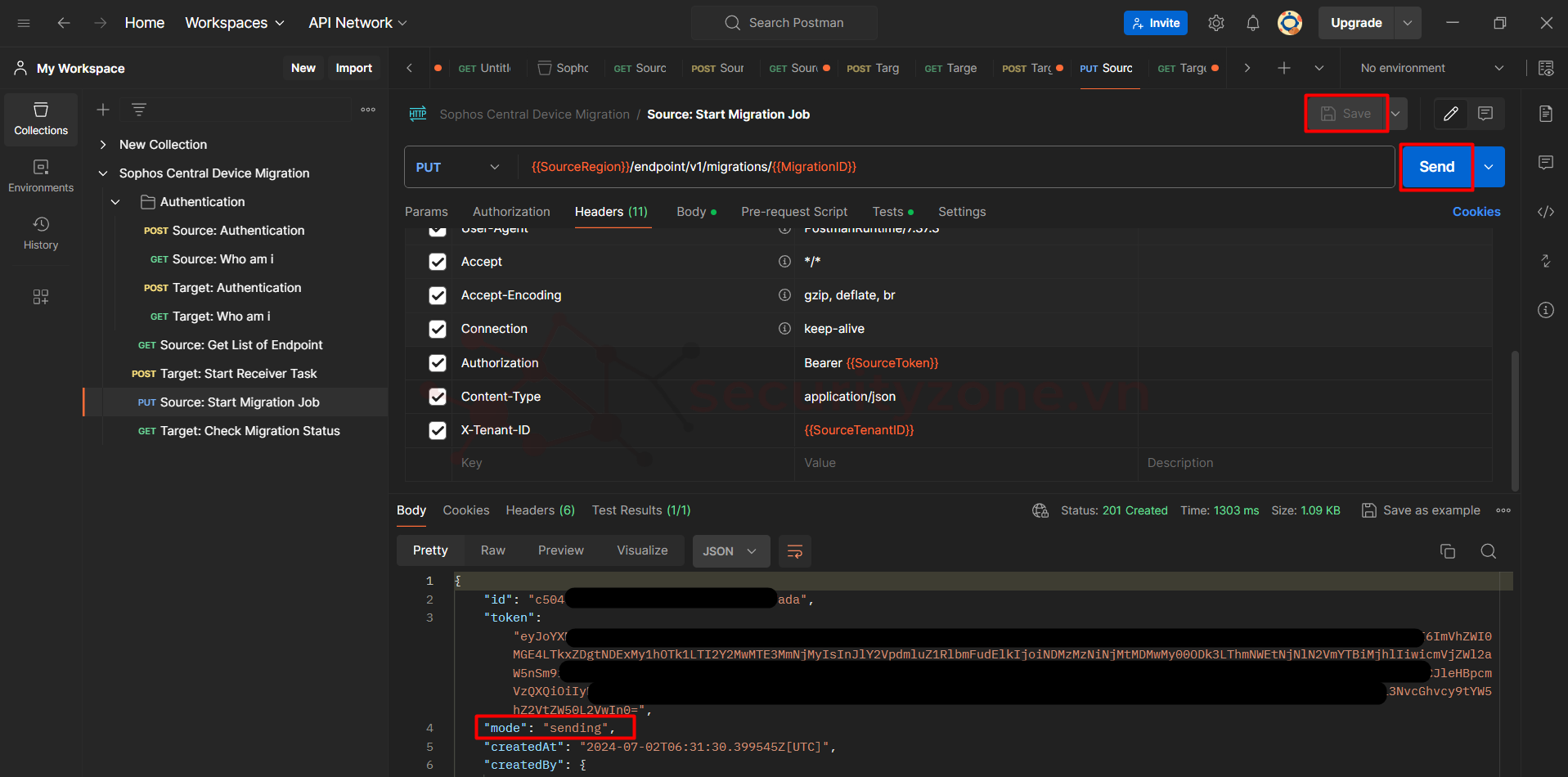The image size is (1568, 777).
Task: Open the configure workspace sidebar icon
Action: point(41,297)
